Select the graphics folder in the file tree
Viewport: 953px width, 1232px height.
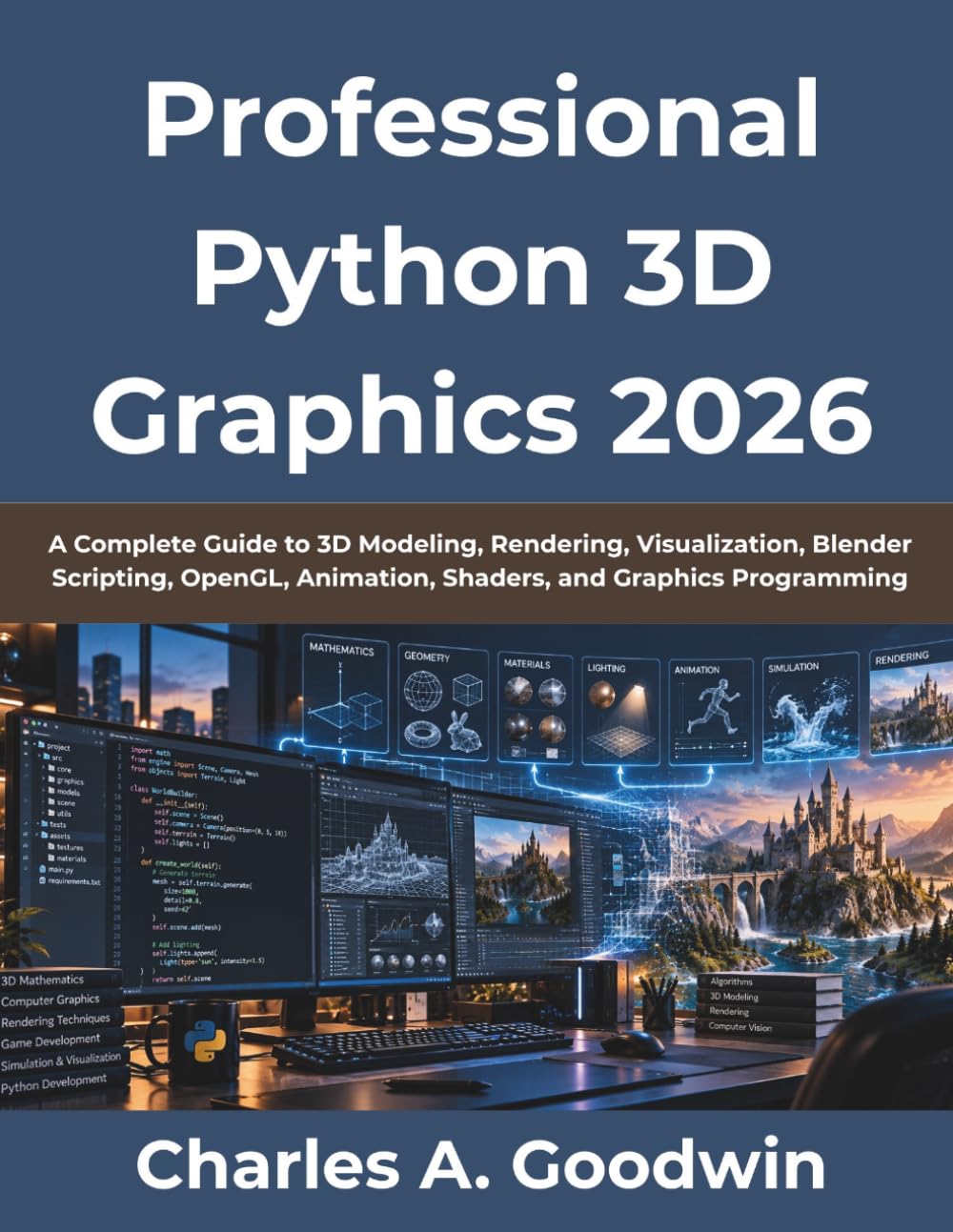point(65,780)
